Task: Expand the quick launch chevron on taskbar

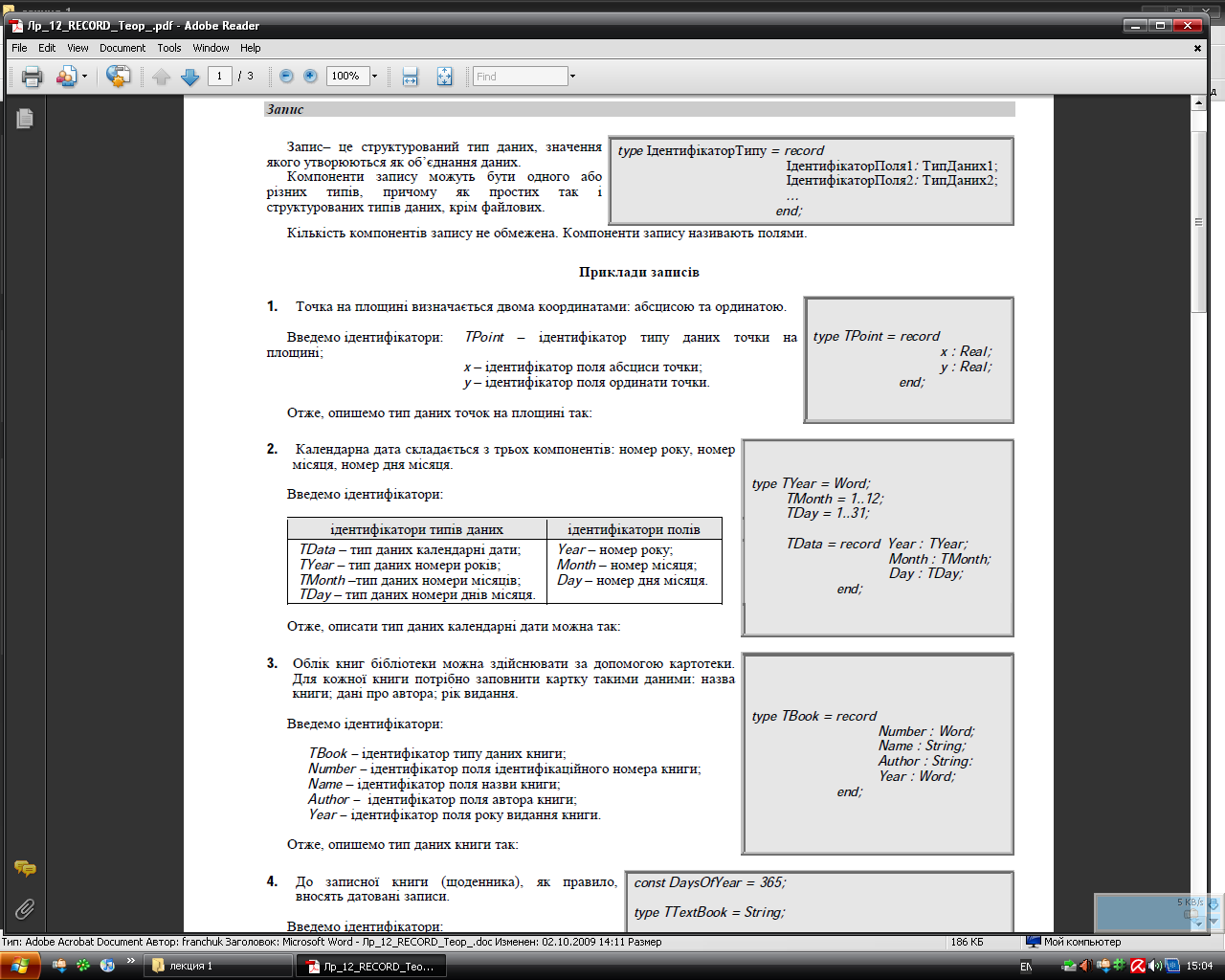Action: click(x=130, y=961)
